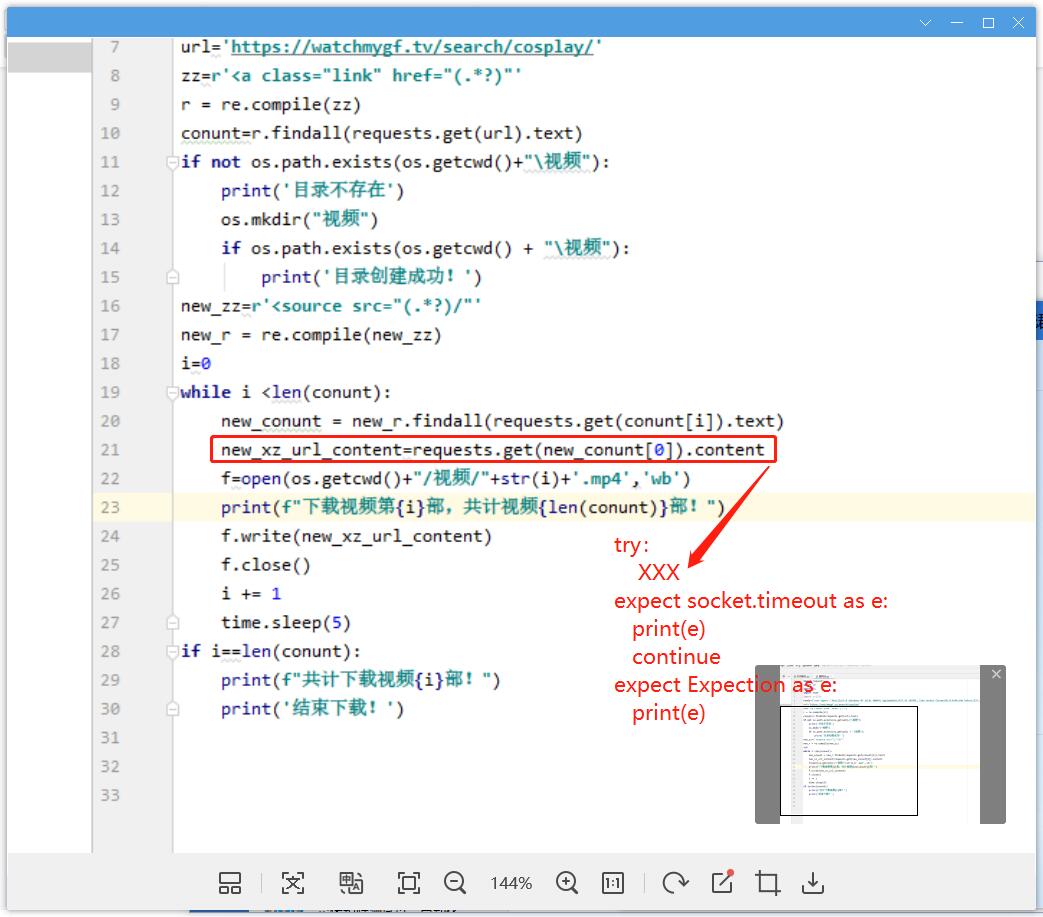Screen dimensions: 1043x917
Task: Click the image translate icon
Action: click(351, 883)
